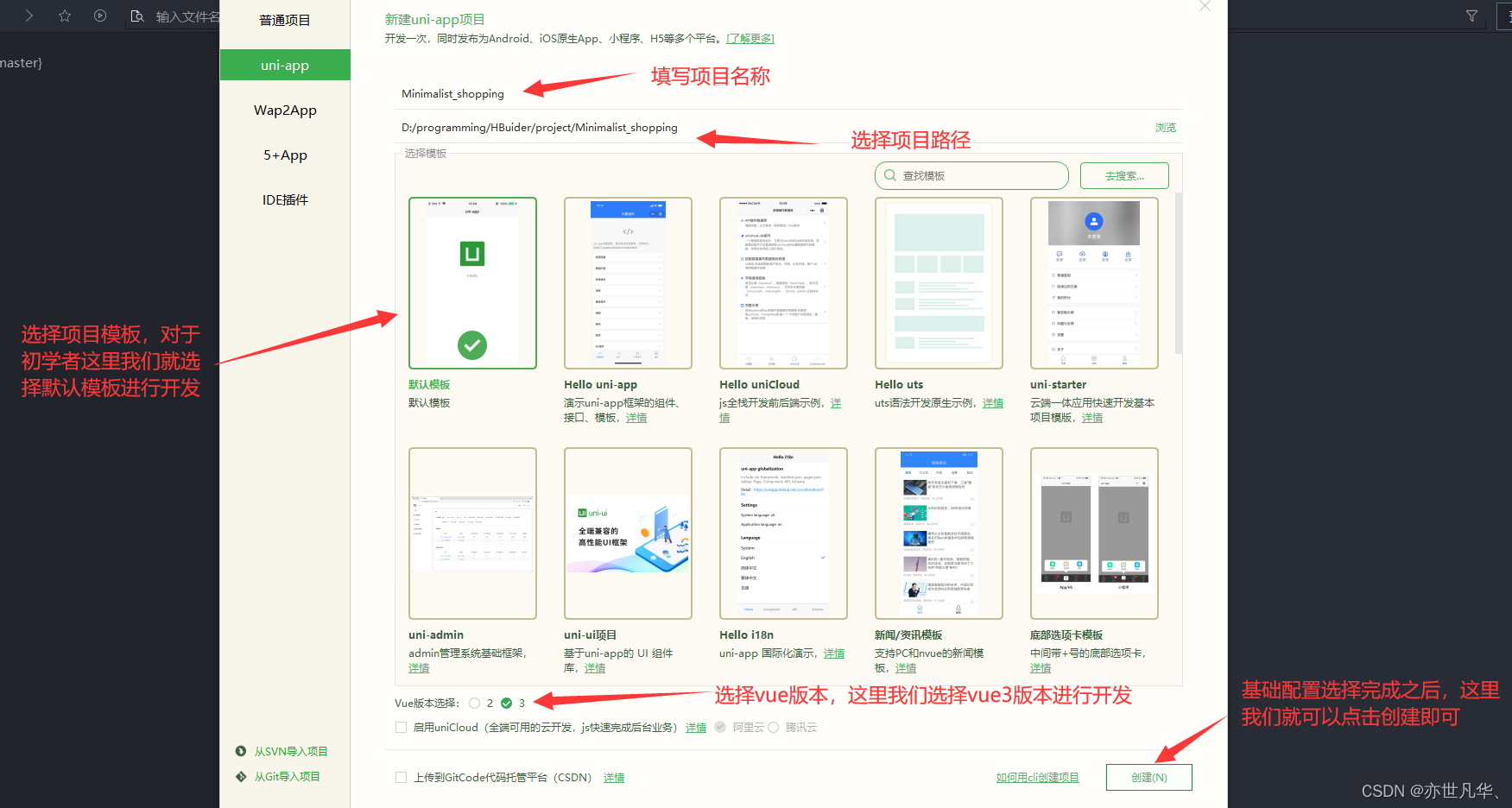Select the uni-admin template thumbnail

tap(472, 533)
